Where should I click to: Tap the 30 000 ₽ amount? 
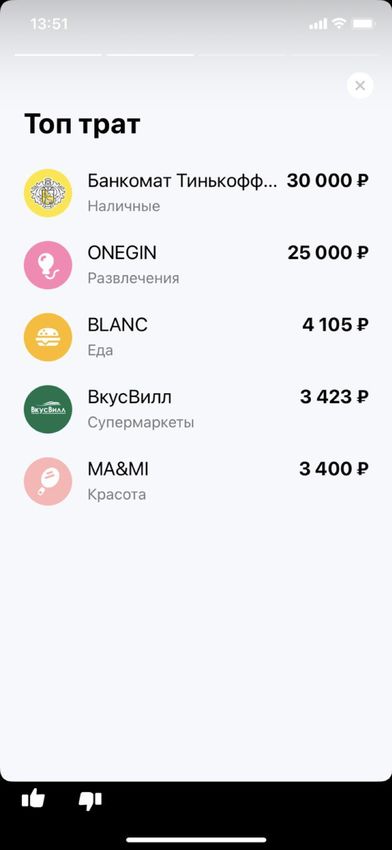click(328, 181)
